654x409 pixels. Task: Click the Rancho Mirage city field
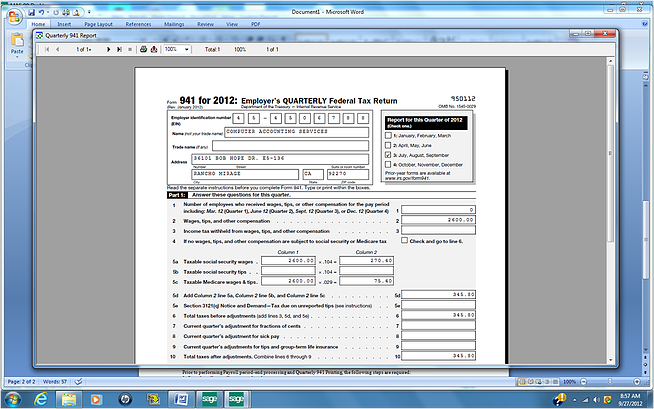(x=245, y=174)
